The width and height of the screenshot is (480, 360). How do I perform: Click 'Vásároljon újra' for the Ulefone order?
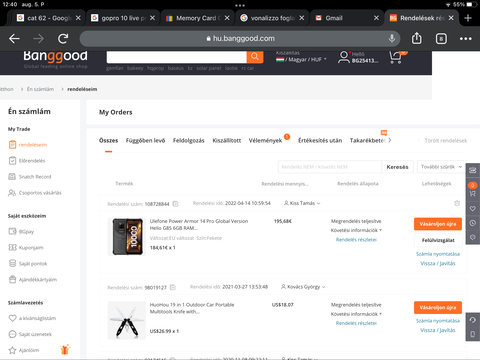point(438,224)
